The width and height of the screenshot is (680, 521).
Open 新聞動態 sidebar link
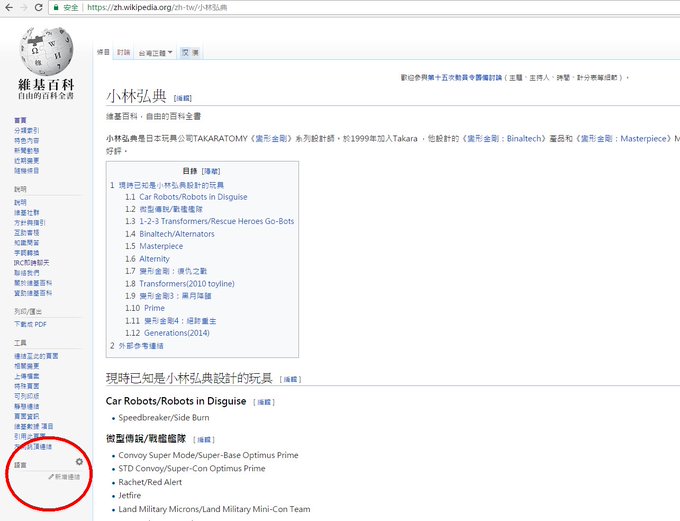[26, 151]
